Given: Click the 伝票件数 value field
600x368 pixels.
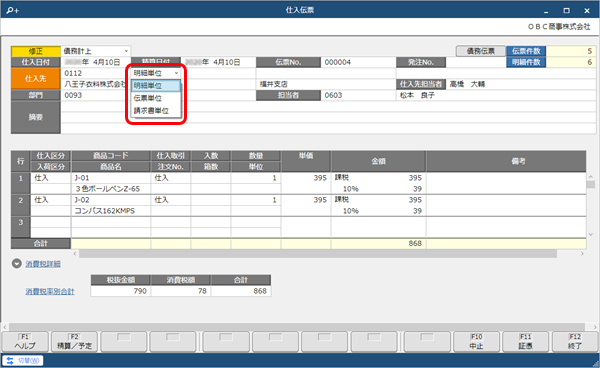Looking at the screenshot, I should (x=571, y=51).
